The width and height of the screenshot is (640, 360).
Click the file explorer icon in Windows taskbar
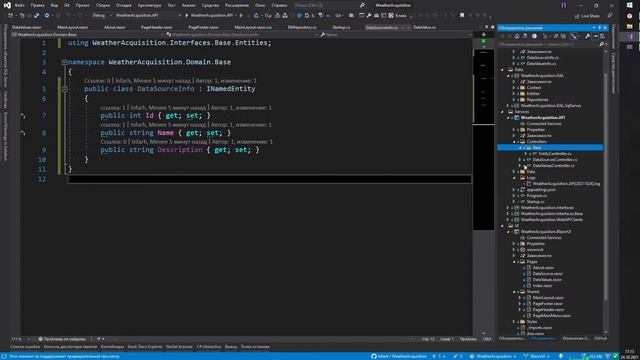pos(629,26)
